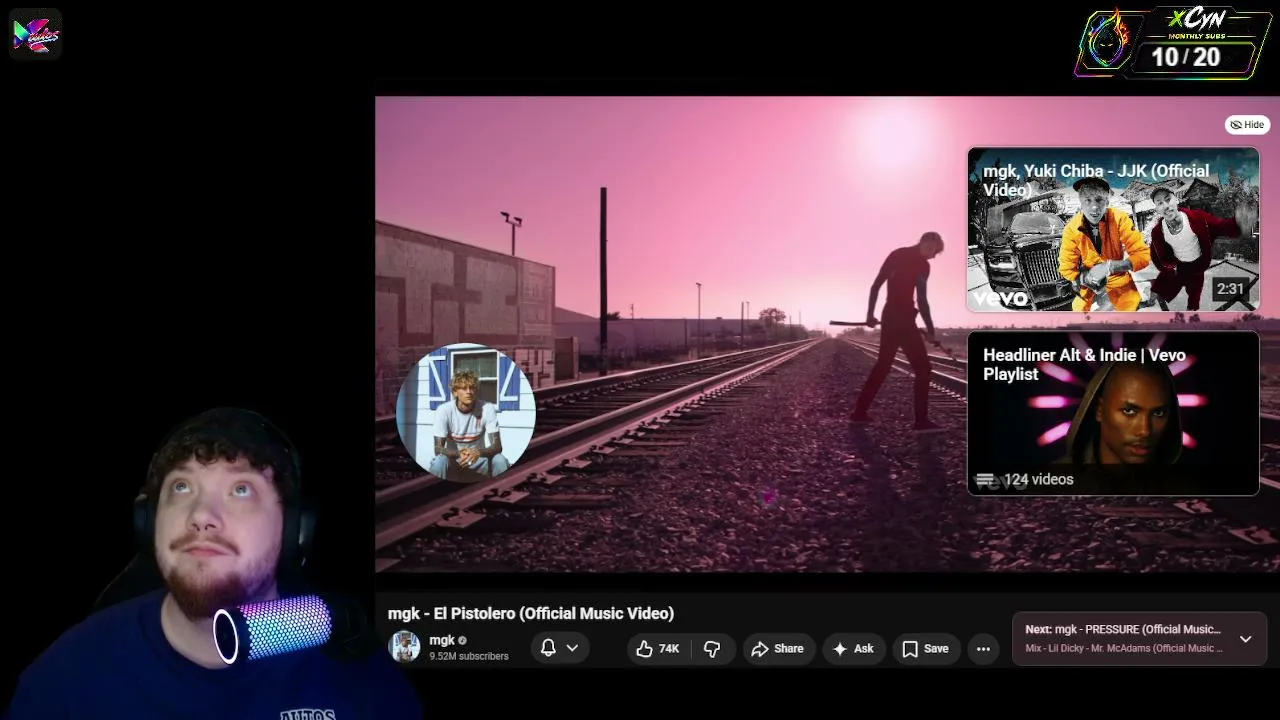This screenshot has height=720, width=1280.
Task: Save the video to a playlist
Action: 925,649
